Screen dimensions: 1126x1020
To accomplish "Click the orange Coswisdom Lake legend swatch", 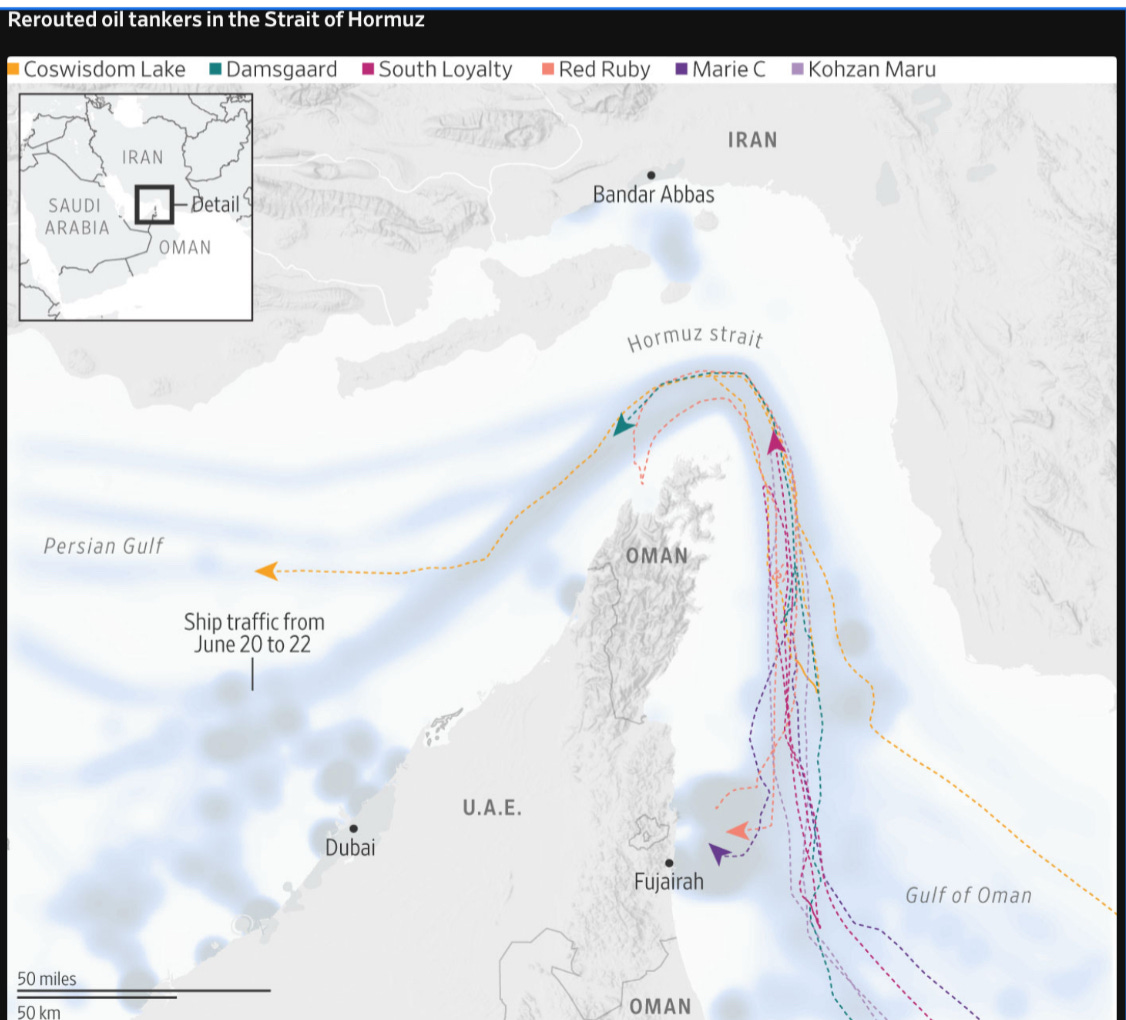I will (x=13, y=69).
